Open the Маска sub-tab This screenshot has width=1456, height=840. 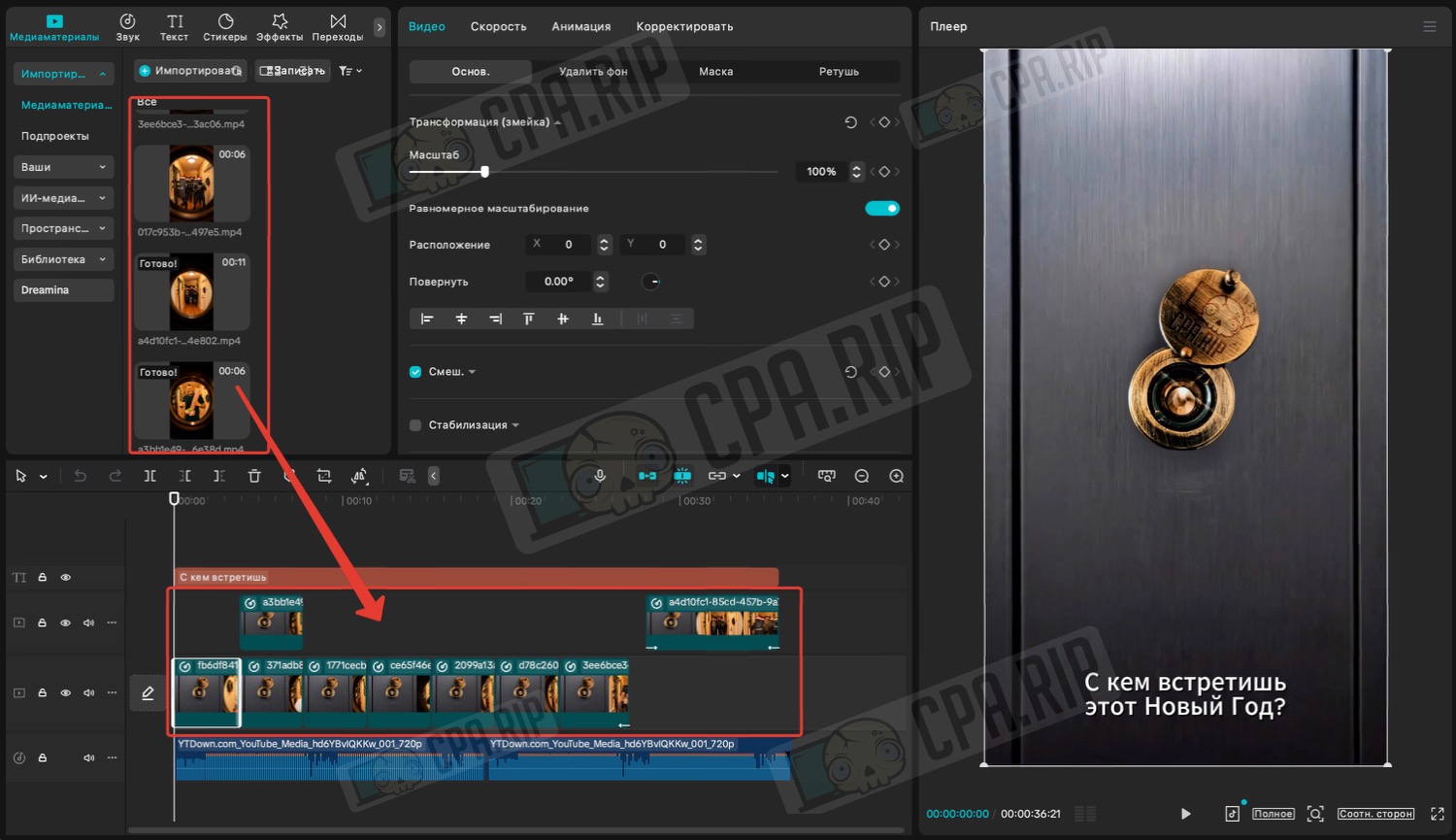point(715,72)
